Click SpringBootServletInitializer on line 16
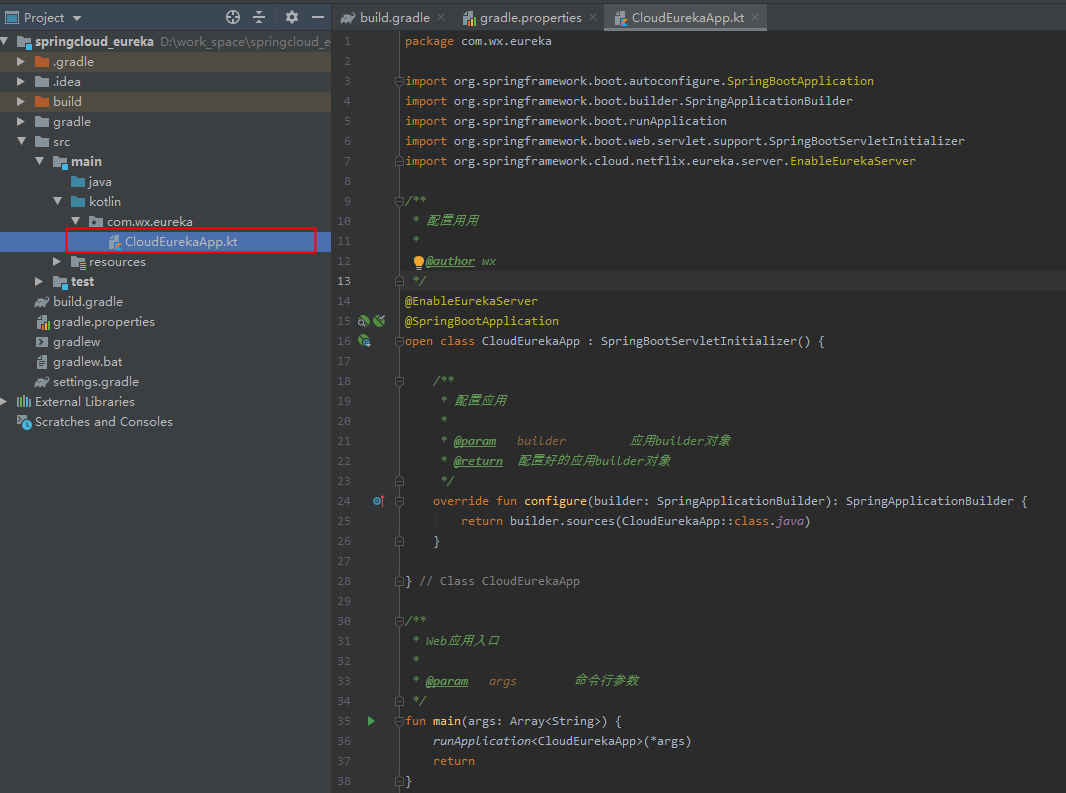 point(698,341)
